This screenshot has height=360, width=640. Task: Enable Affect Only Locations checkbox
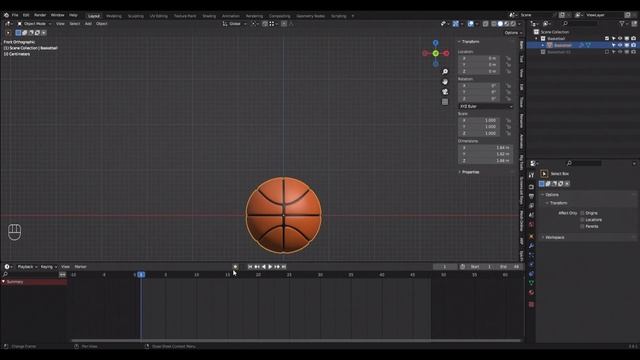[582, 220]
